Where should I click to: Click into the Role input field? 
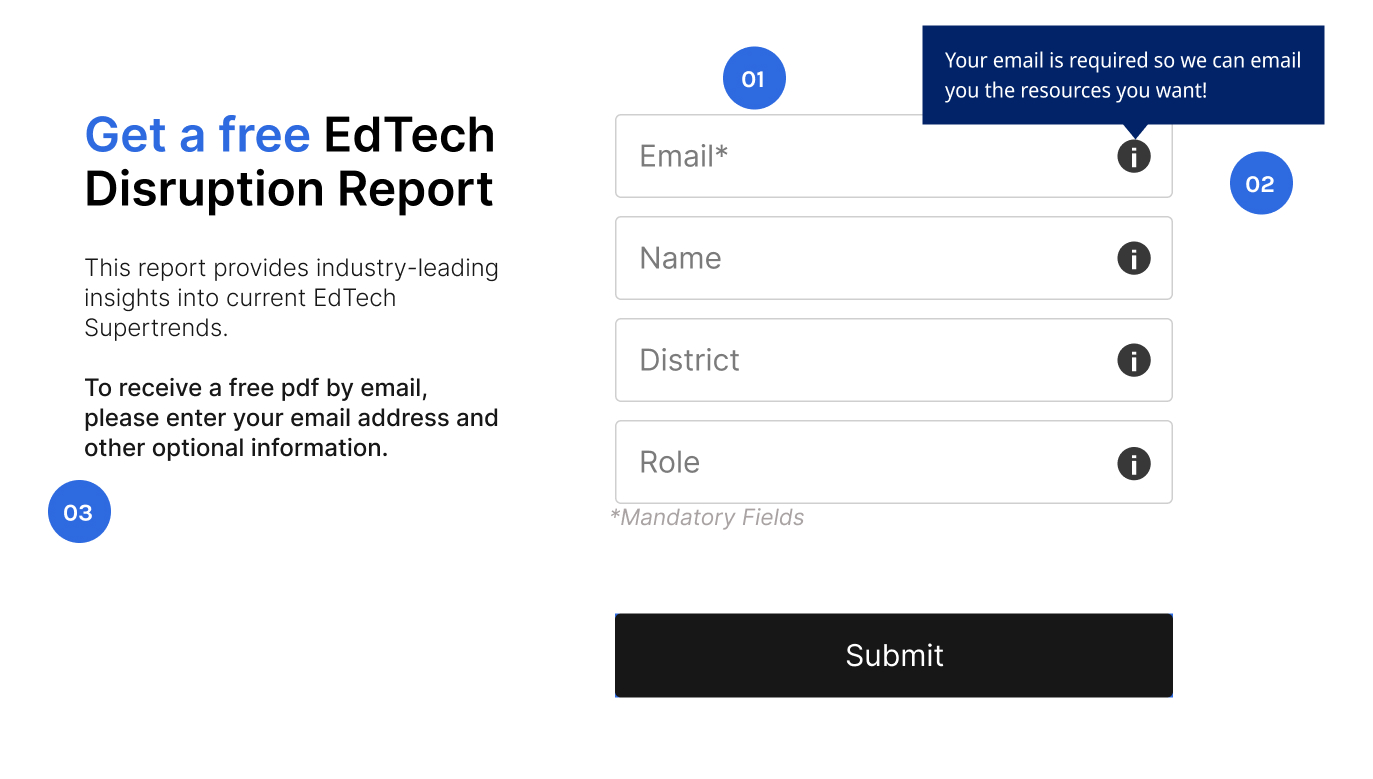pyautogui.click(x=893, y=462)
